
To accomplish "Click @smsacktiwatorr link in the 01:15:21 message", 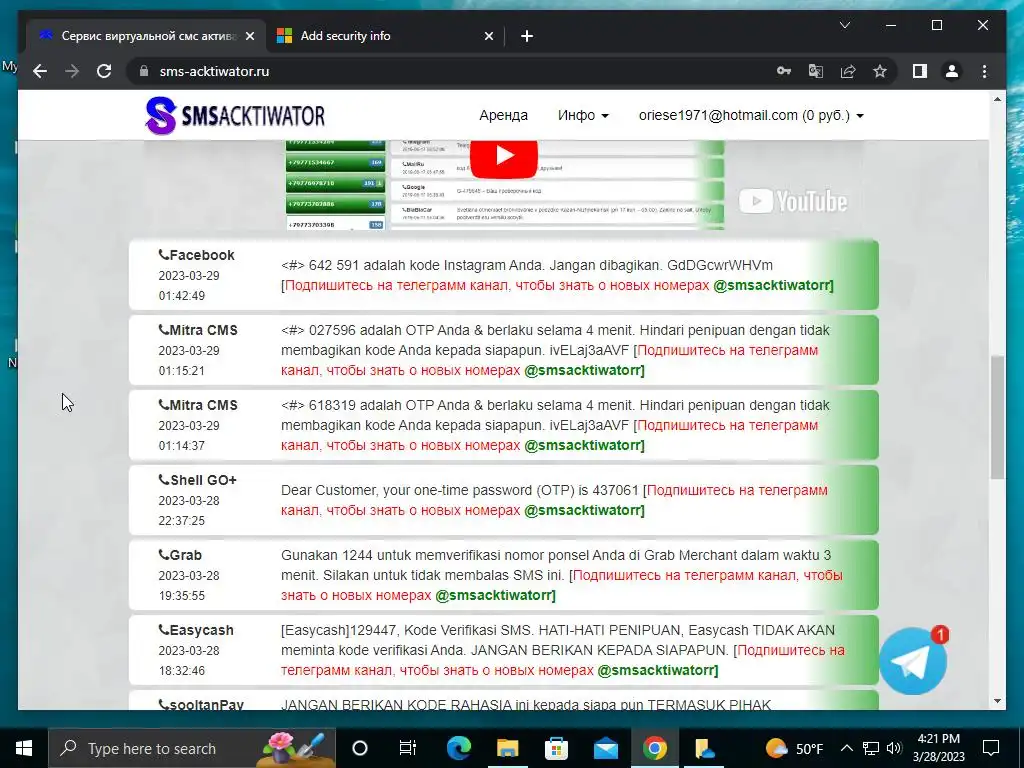I will click(x=584, y=370).
